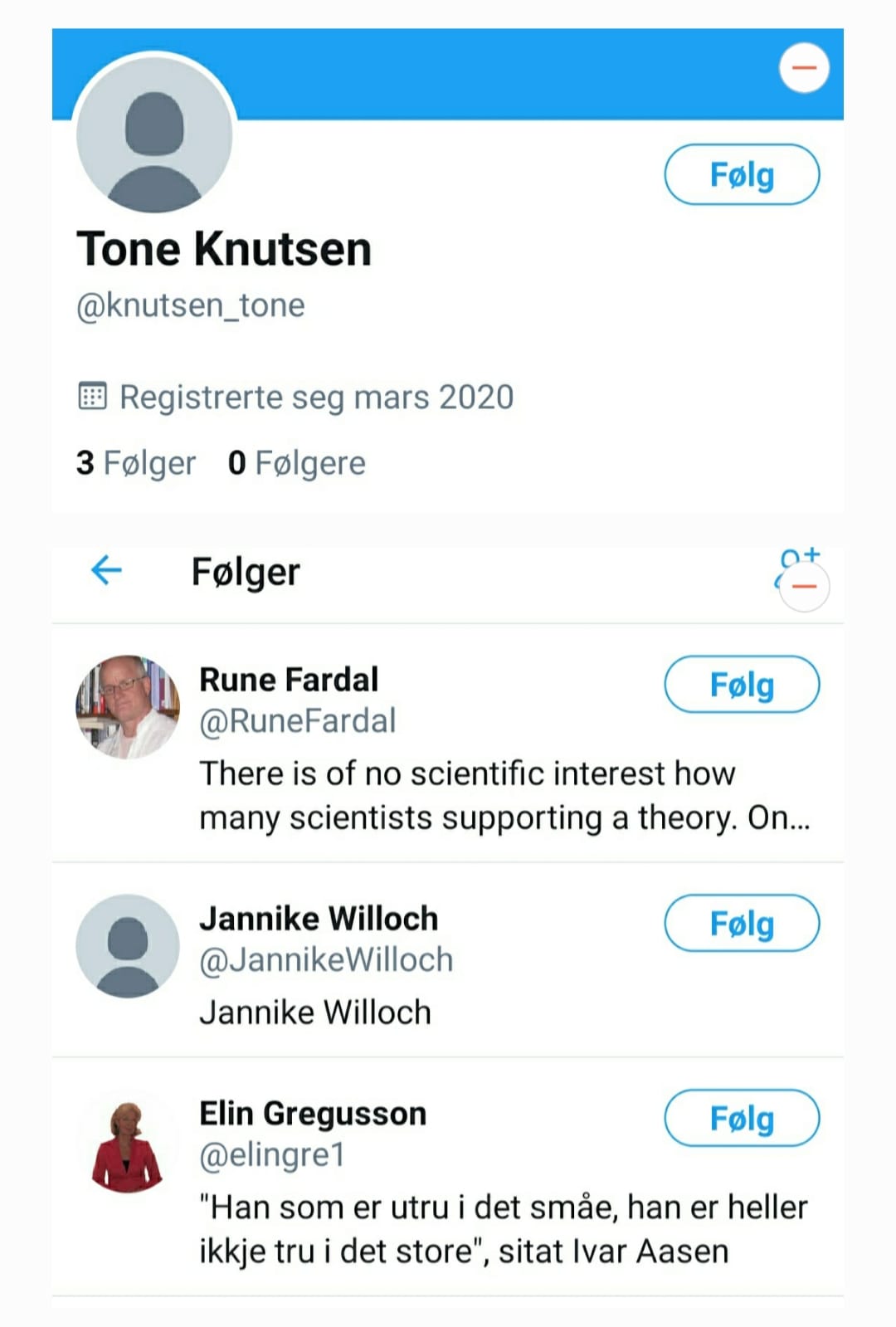Follow Elin Gregusson

(742, 1118)
